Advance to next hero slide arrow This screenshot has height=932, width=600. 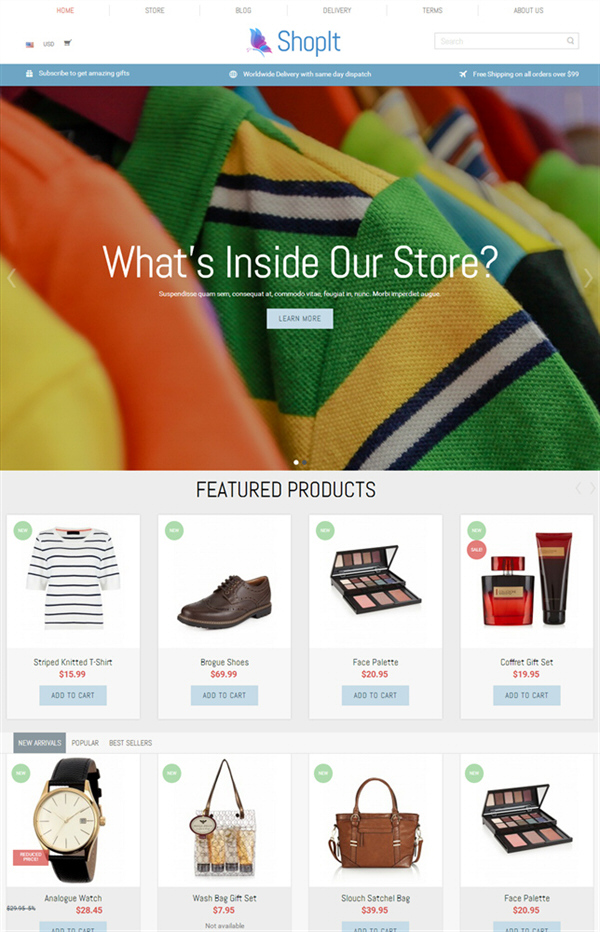pyautogui.click(x=588, y=278)
